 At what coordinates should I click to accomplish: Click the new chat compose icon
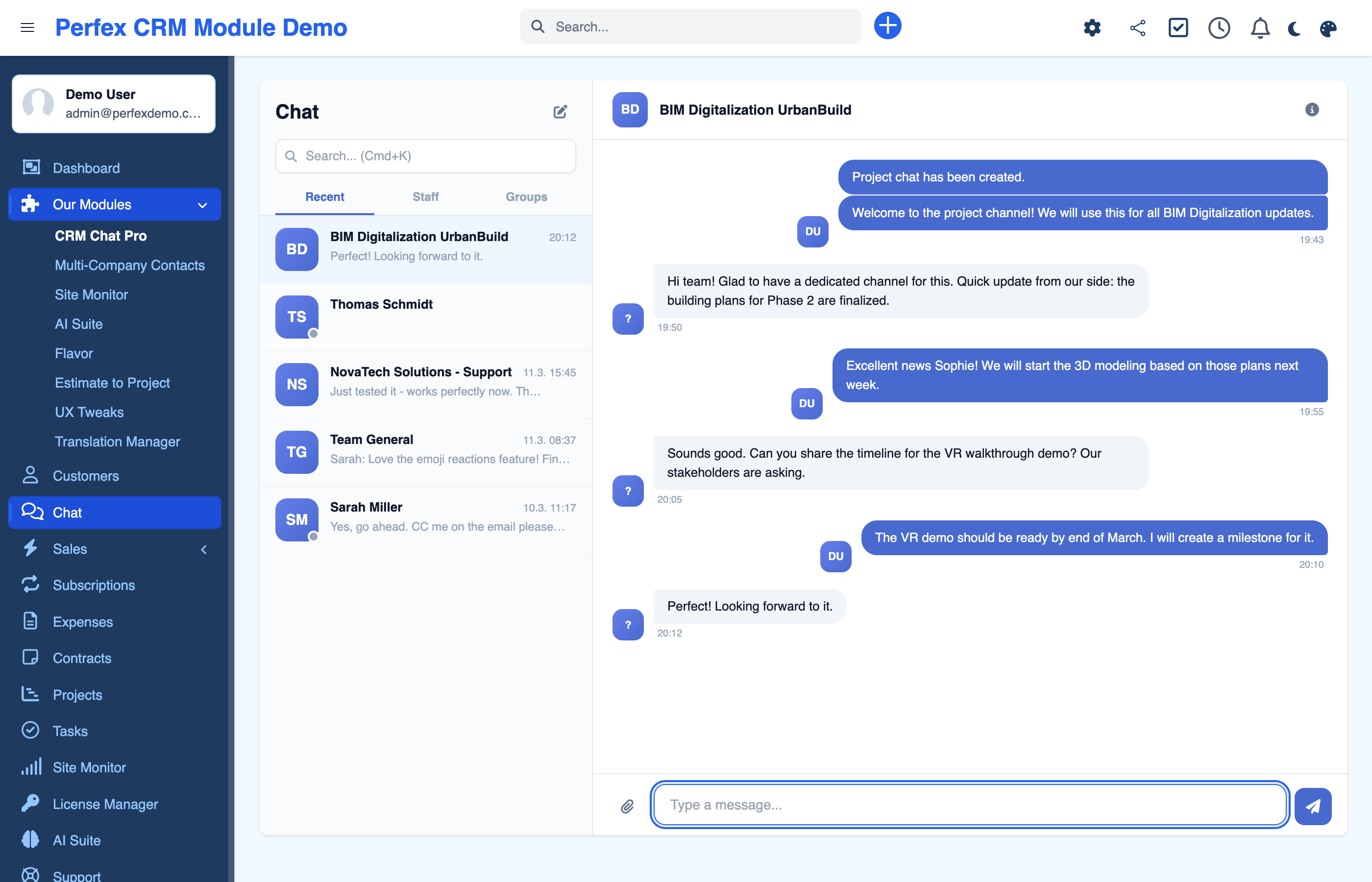(560, 112)
